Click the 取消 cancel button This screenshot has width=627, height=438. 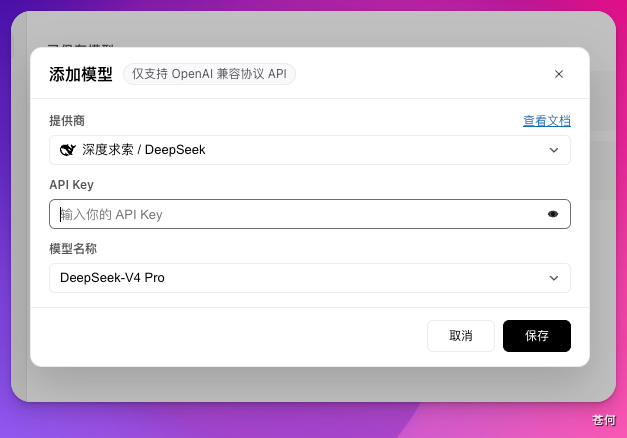(461, 336)
